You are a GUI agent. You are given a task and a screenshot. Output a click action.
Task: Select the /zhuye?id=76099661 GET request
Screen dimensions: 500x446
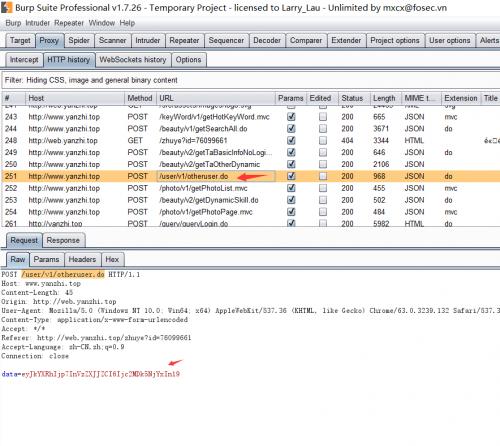tap(250, 140)
